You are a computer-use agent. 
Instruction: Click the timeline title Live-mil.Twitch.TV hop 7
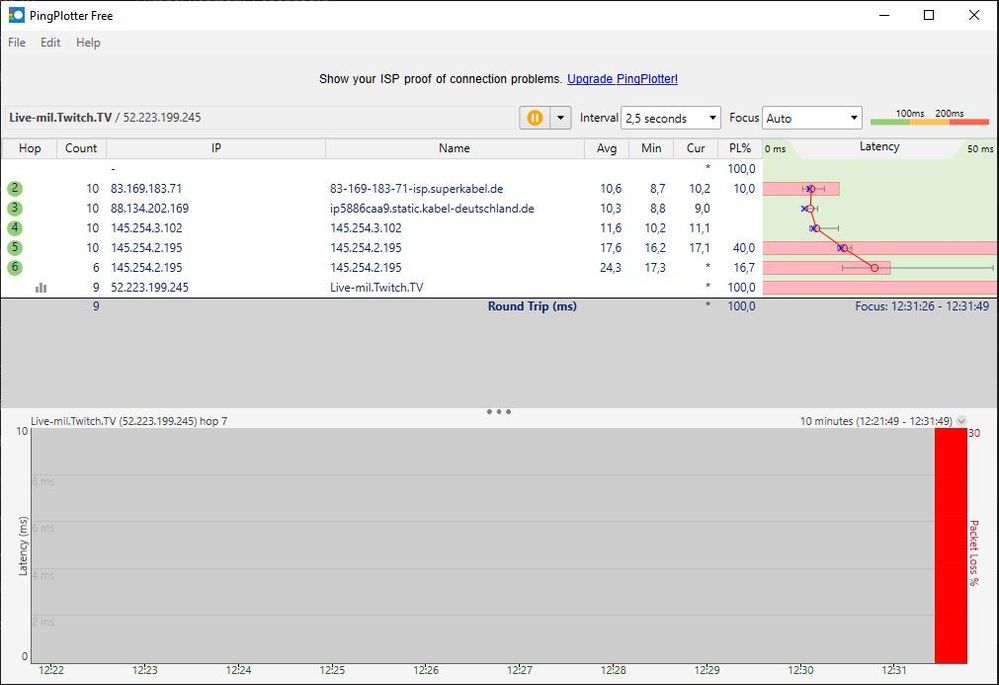(129, 421)
